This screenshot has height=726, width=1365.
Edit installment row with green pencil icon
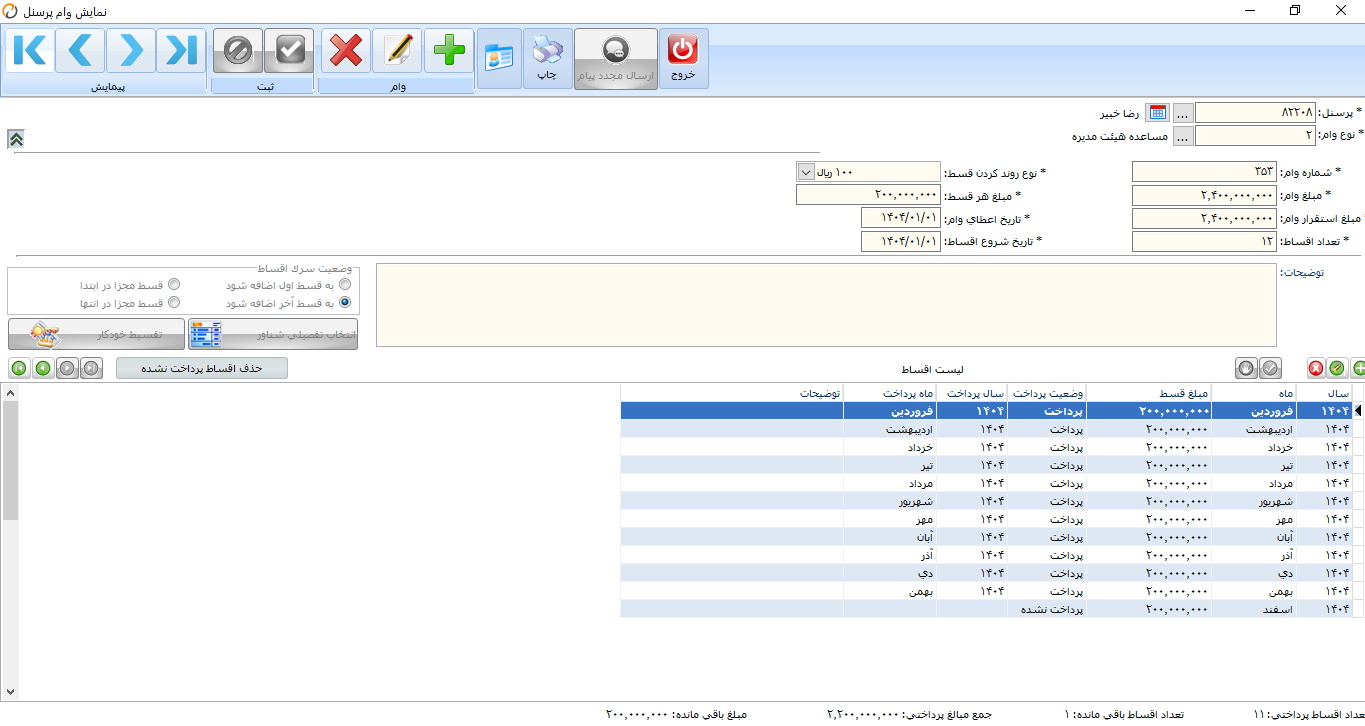click(1337, 368)
